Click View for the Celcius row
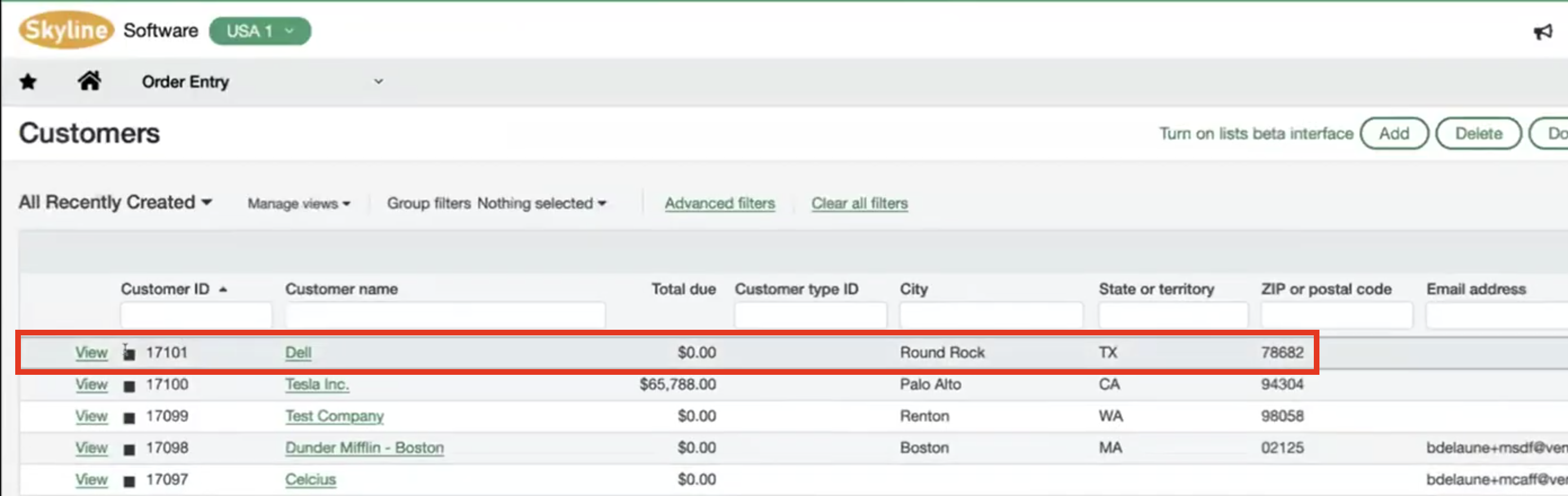Image resolution: width=1568 pixels, height=496 pixels. click(x=91, y=479)
